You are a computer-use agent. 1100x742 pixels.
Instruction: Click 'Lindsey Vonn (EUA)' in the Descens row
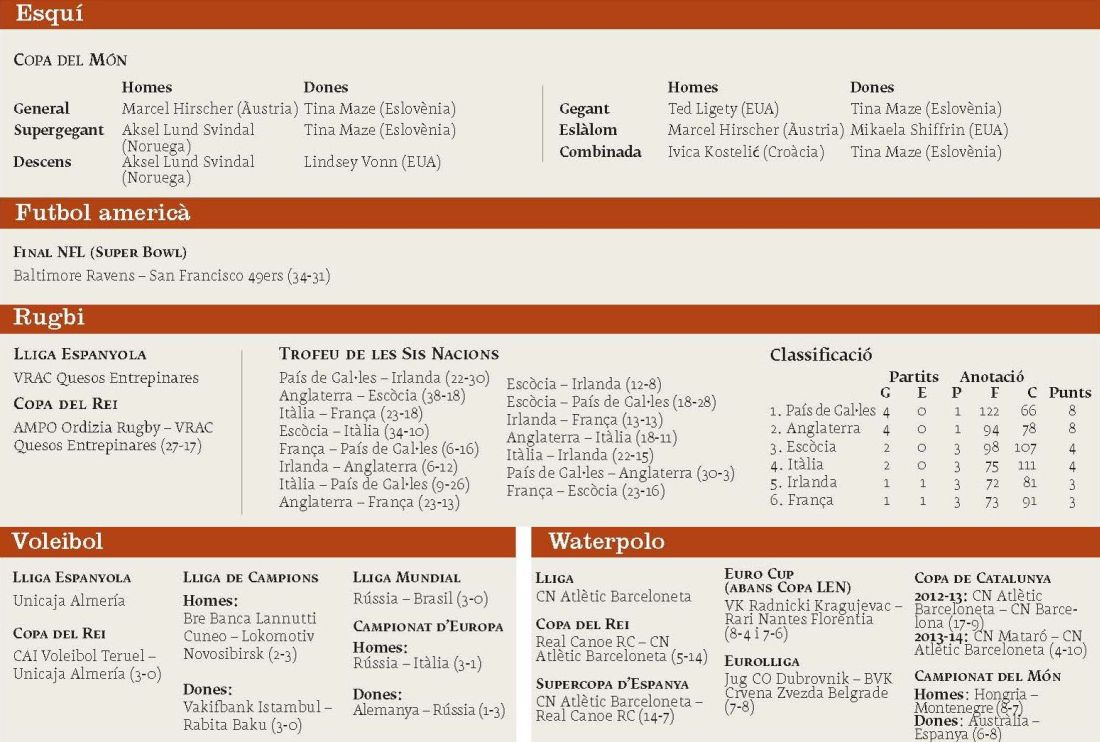372,162
